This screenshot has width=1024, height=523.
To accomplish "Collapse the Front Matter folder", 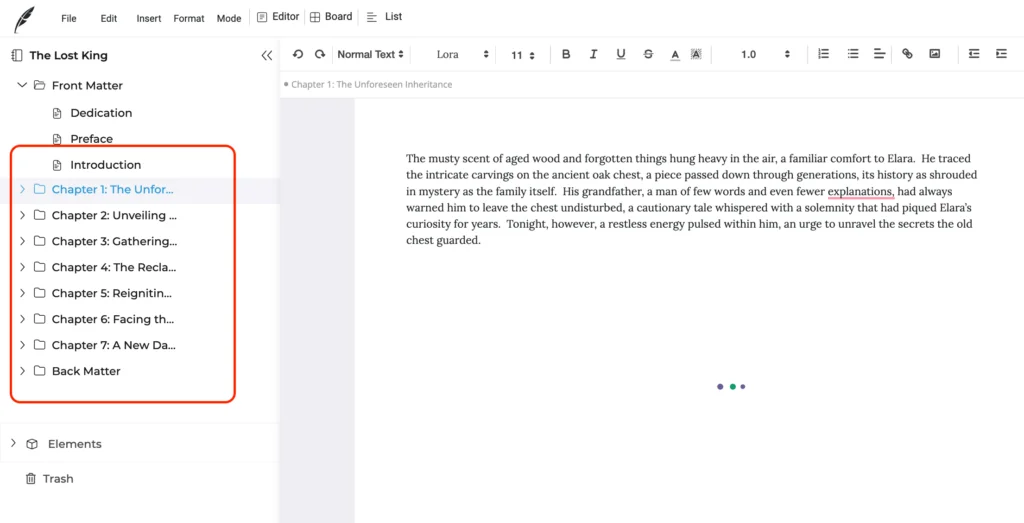I will coord(22,86).
